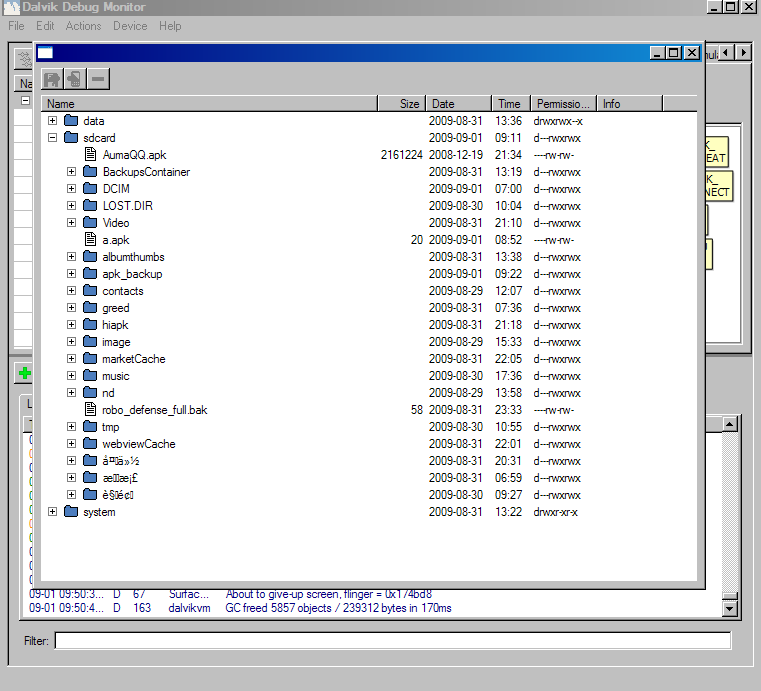Click the robo_defense_full.bak file icon
The width and height of the screenshot is (761, 691).
pos(90,410)
